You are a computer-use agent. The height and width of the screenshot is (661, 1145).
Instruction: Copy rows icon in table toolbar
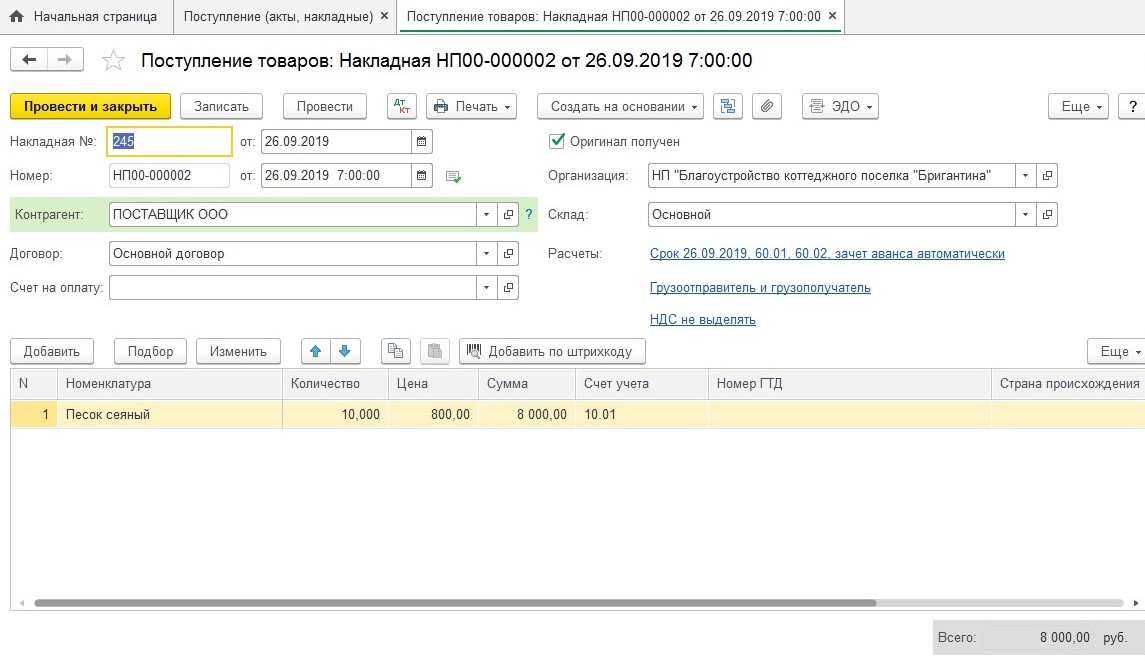tap(396, 351)
